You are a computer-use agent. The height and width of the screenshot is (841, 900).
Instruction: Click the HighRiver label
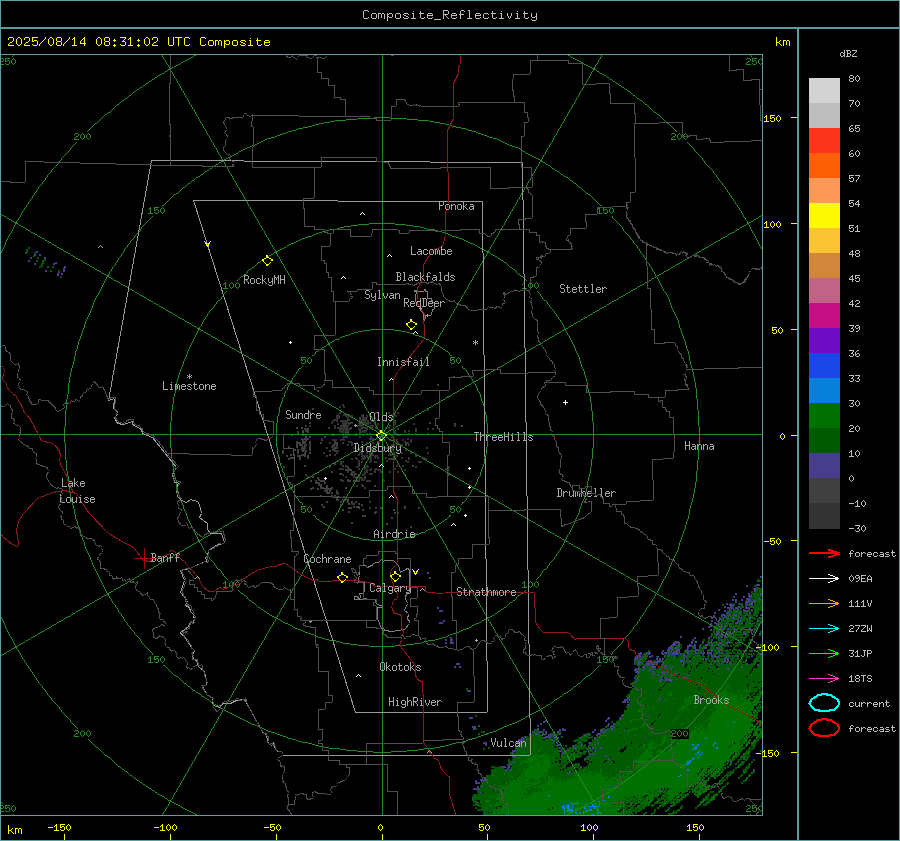pos(415,702)
